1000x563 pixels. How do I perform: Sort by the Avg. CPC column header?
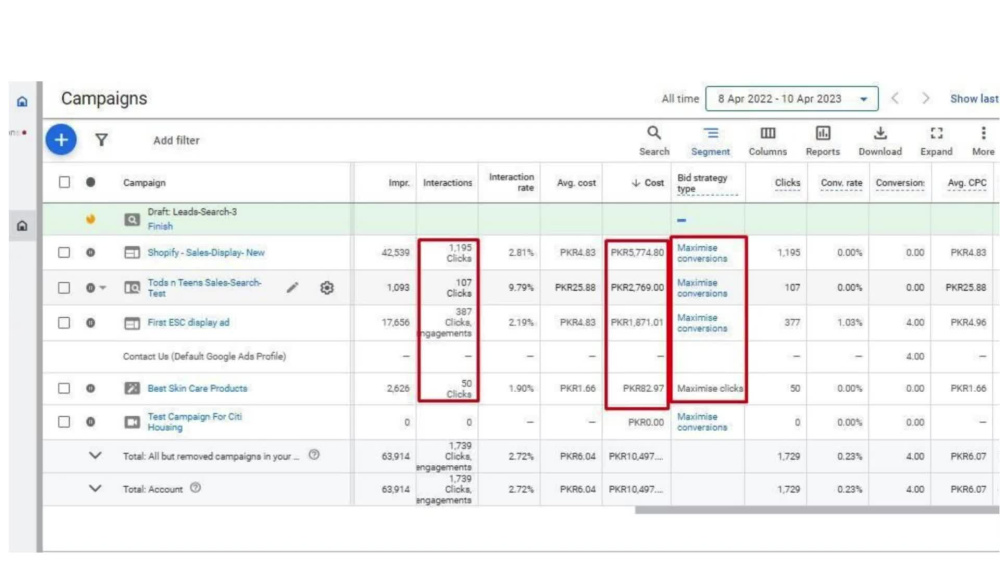pyautogui.click(x=967, y=182)
